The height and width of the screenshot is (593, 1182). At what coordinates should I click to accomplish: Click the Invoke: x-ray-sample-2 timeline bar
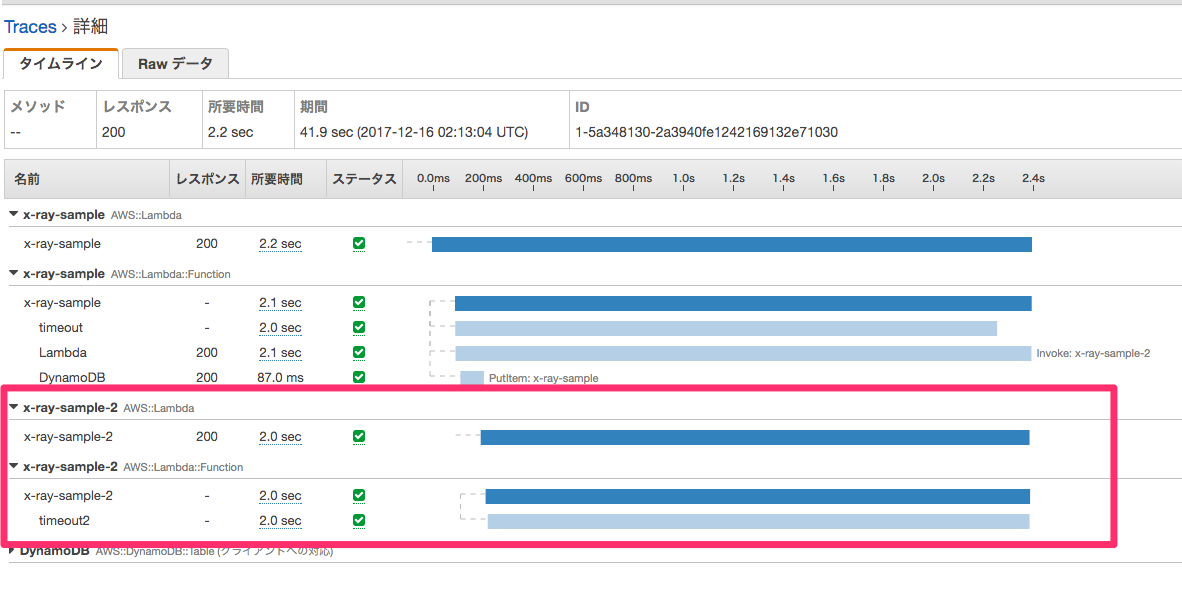tap(740, 352)
